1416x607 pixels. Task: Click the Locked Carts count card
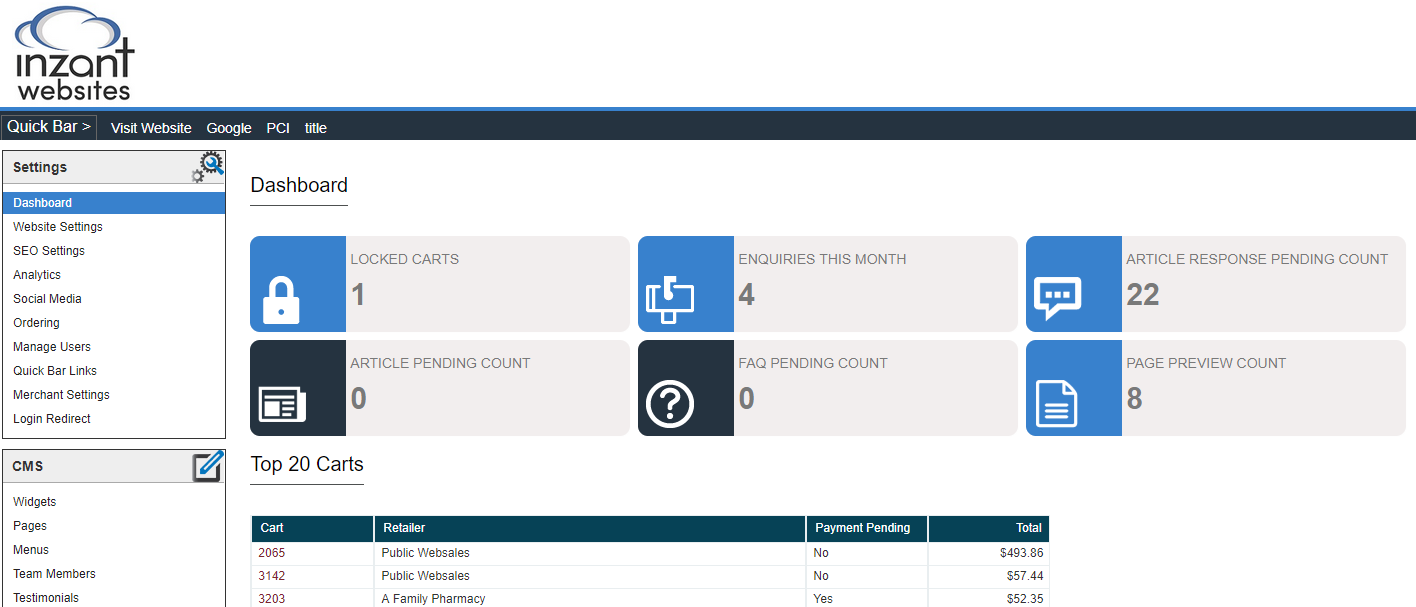tap(440, 284)
